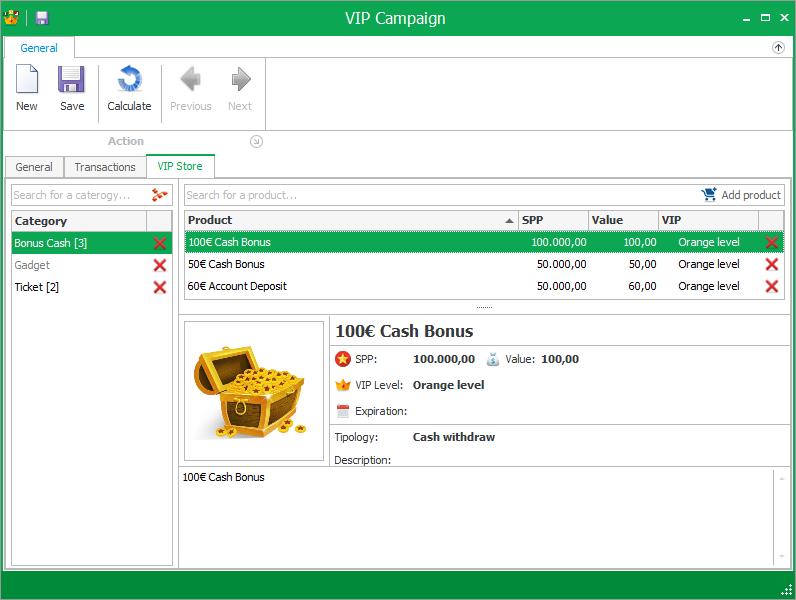Open the General sub-tab
This screenshot has width=796, height=600.
(34, 167)
